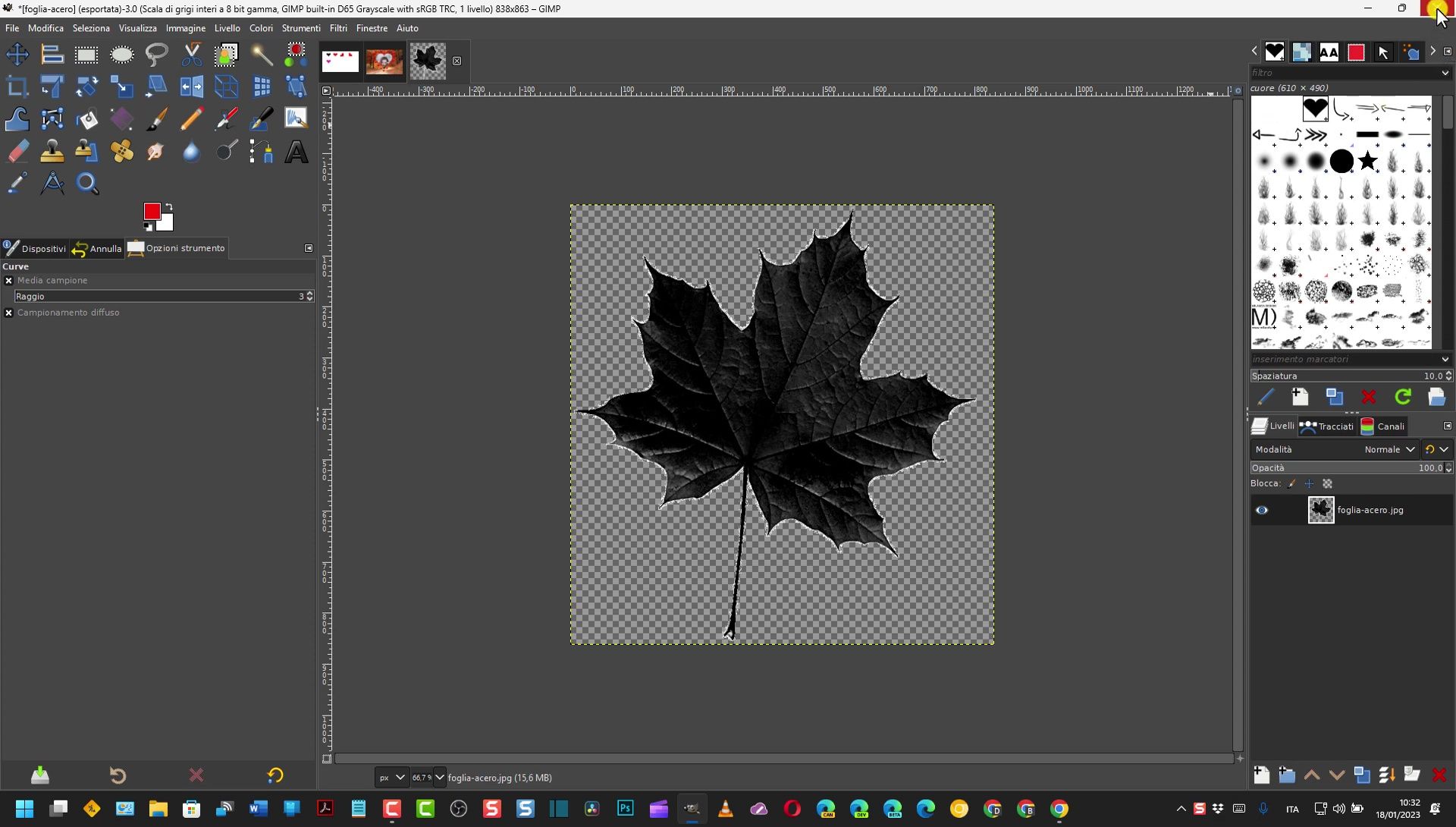Open the inserimento marcatori dropdown
The image size is (1456, 827).
[x=1444, y=360]
